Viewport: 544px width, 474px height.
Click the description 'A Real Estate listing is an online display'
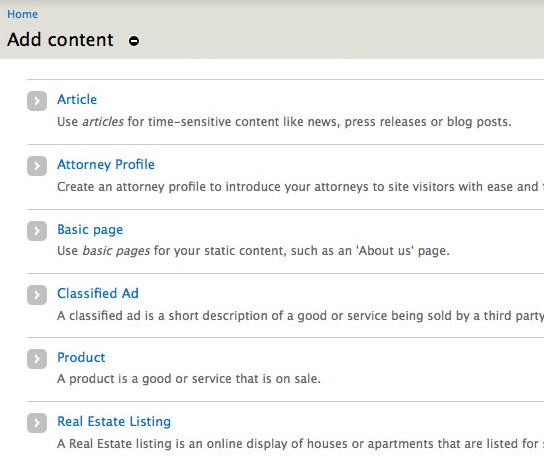pyautogui.click(x=300, y=444)
